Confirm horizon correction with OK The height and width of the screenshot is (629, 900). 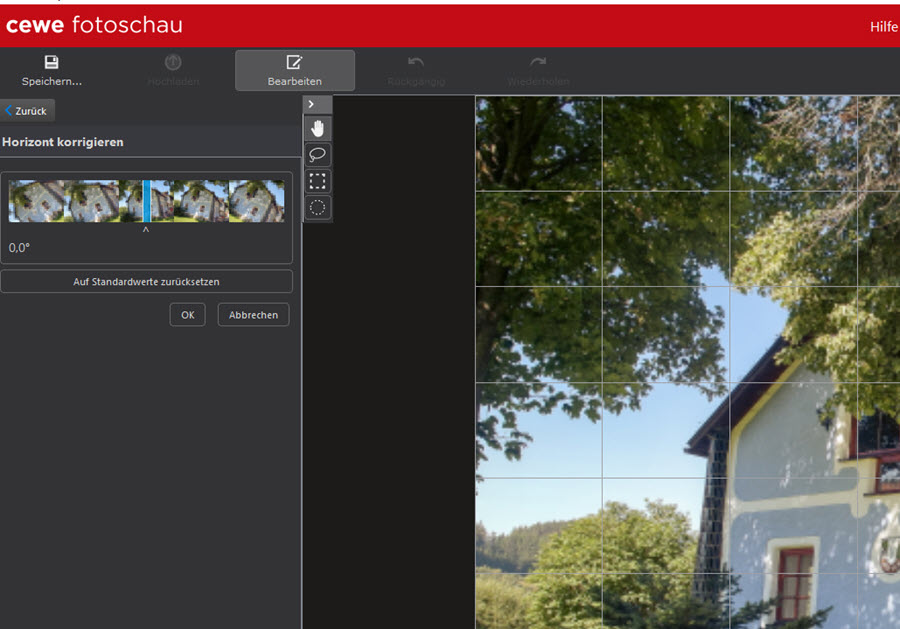pos(188,314)
